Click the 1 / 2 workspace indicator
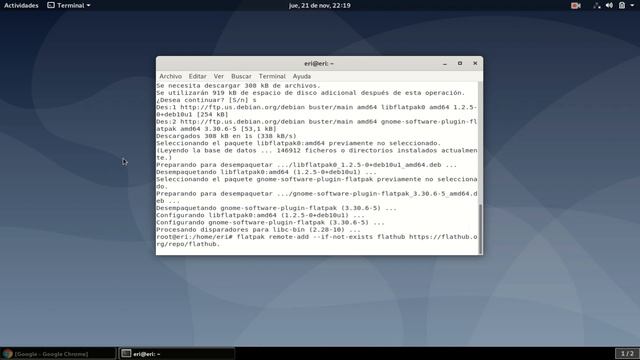Viewport: 640px width, 360px height. pos(627,353)
